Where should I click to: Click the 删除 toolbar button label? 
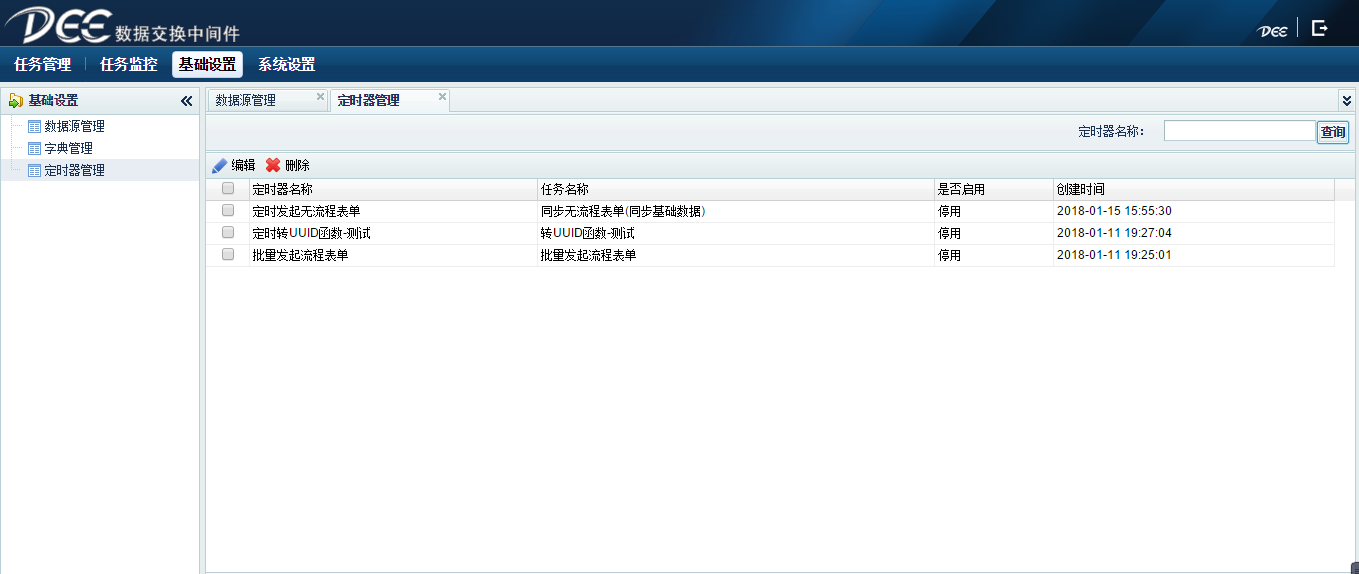point(297,166)
